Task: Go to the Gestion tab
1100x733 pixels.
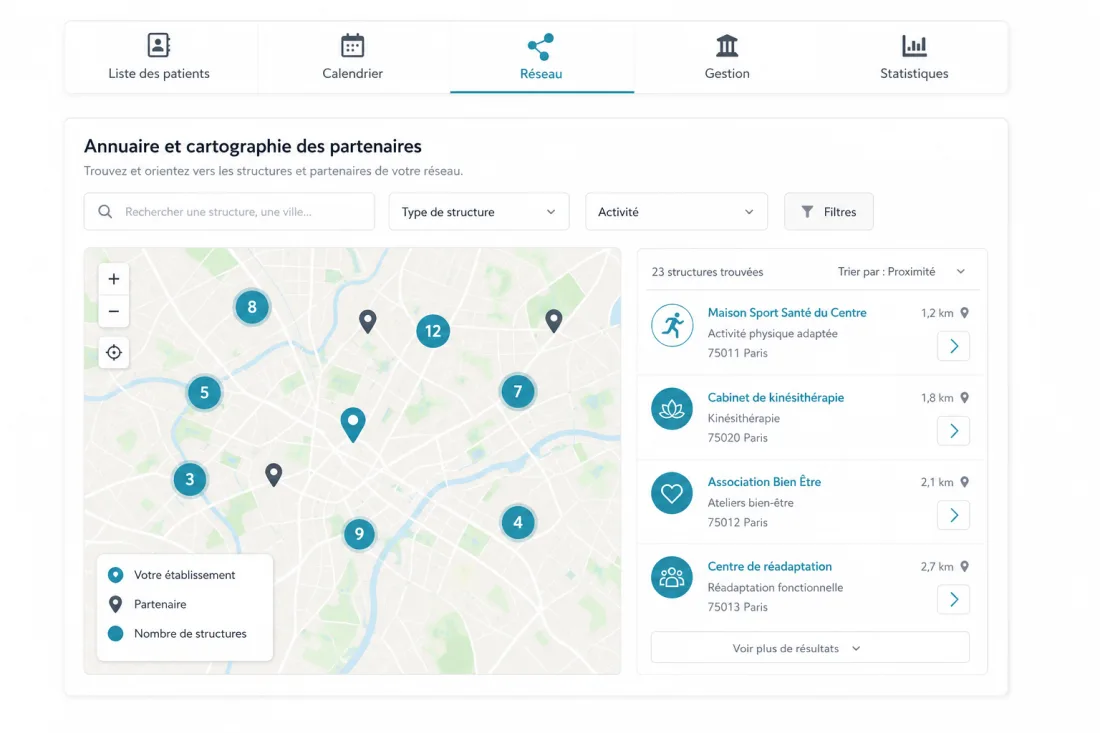Action: coord(727,57)
